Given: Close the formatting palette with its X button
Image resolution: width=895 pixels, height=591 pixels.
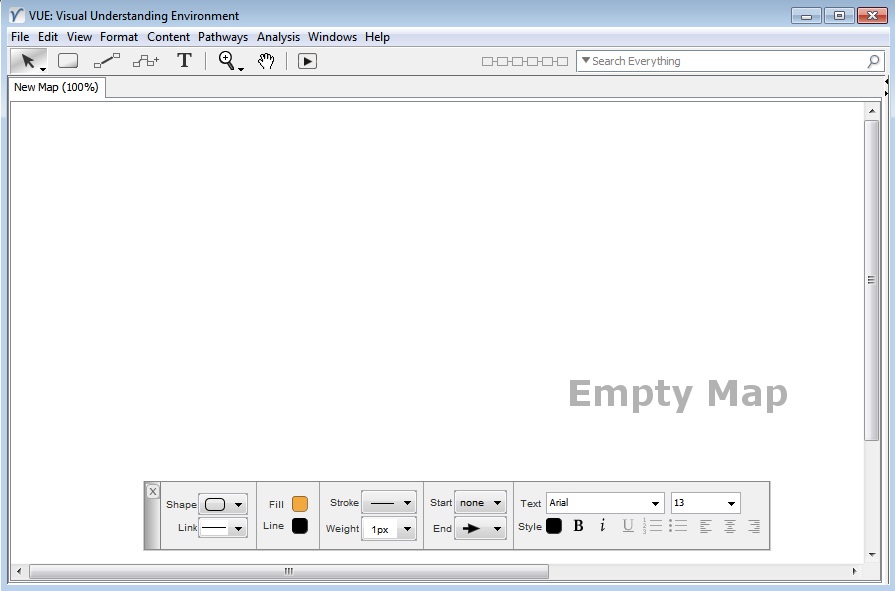Looking at the screenshot, I should [x=152, y=491].
